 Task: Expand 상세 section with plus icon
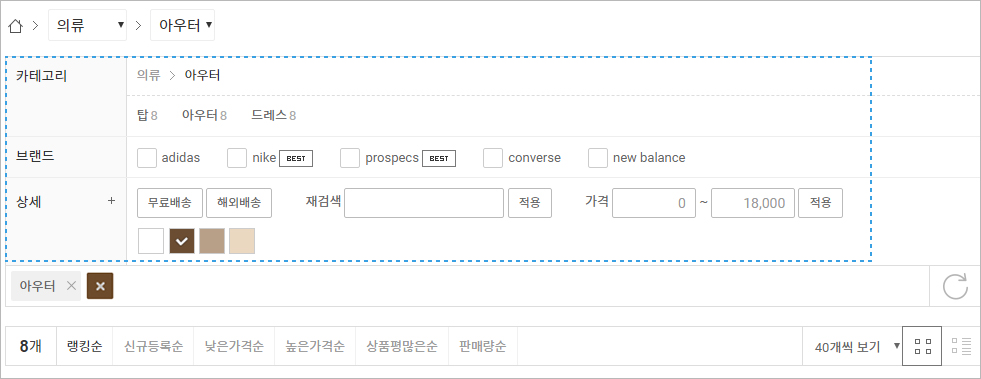point(111,201)
